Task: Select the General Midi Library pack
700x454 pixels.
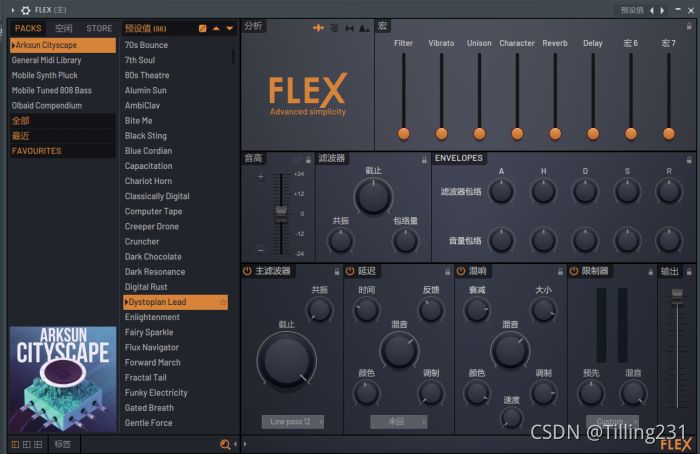Action: point(62,60)
